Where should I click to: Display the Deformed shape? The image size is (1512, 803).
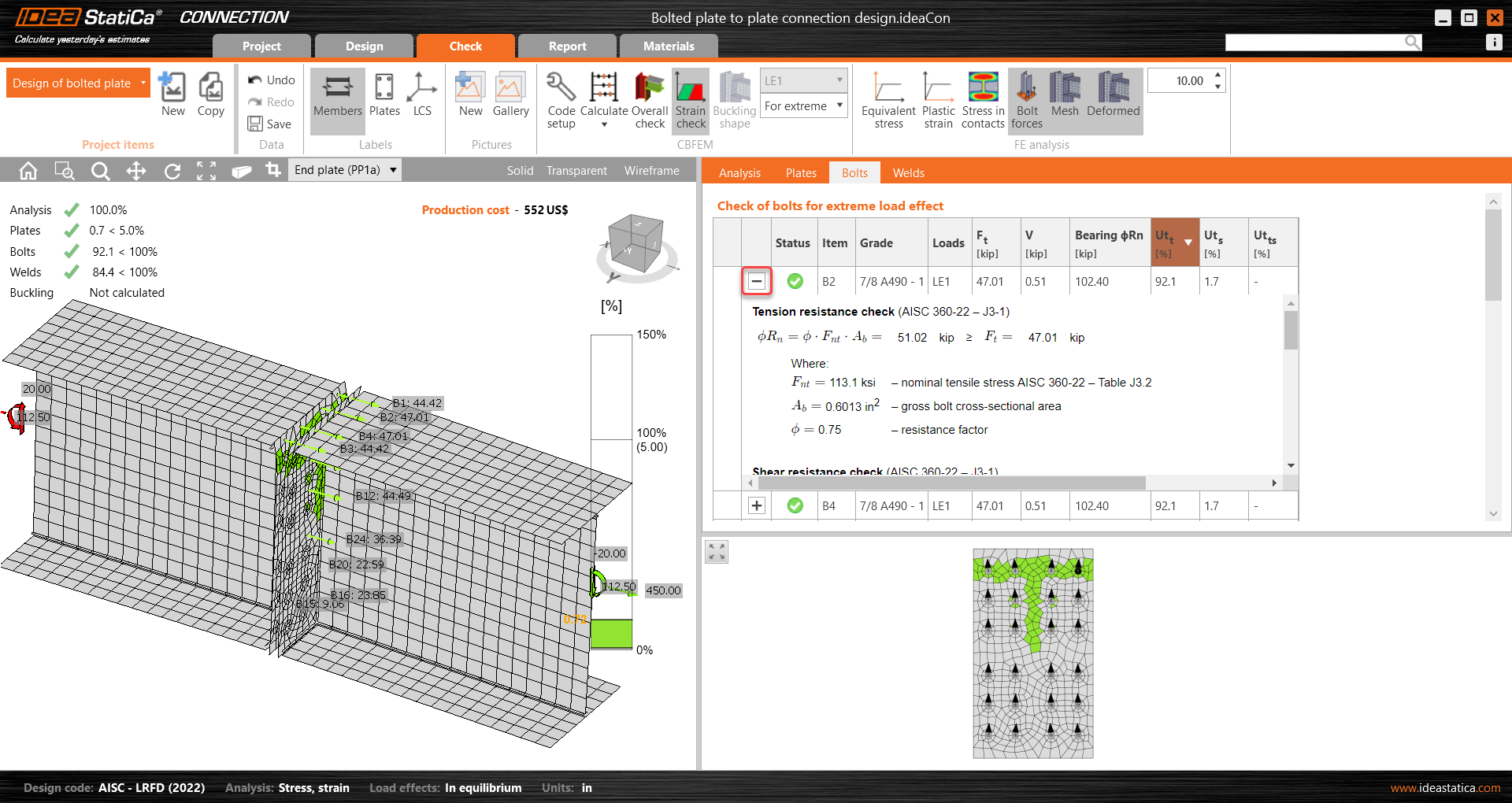[x=1112, y=101]
